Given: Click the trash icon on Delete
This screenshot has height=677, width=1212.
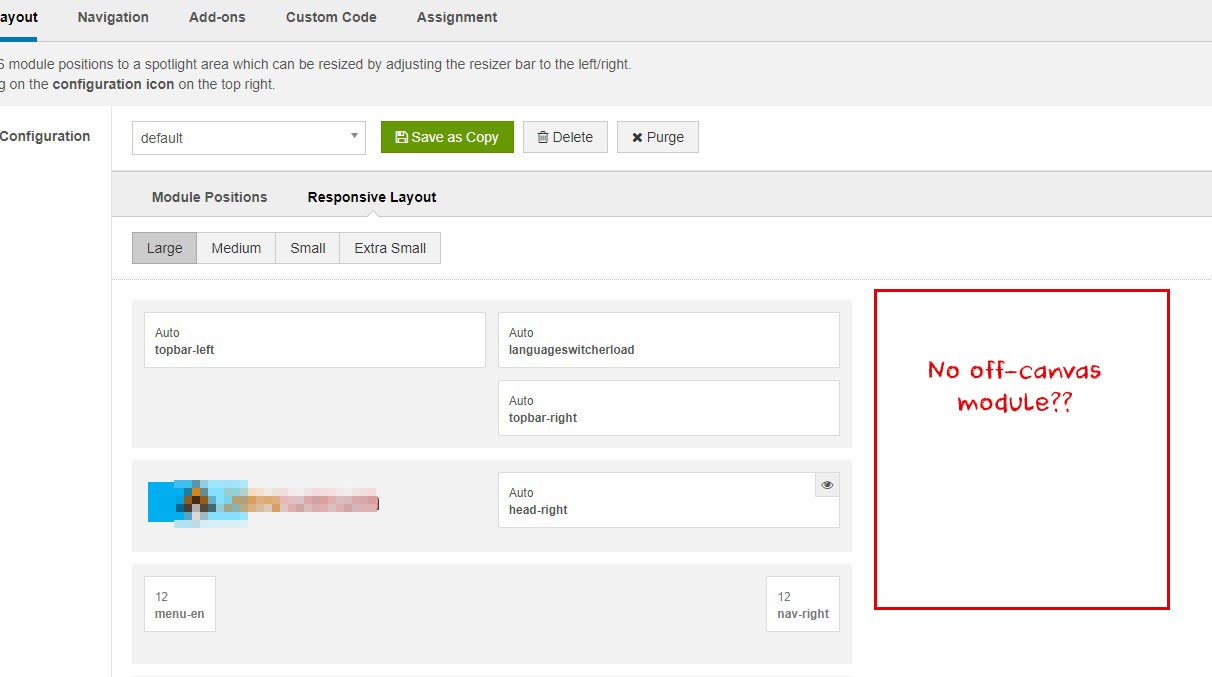Looking at the screenshot, I should (x=543, y=137).
